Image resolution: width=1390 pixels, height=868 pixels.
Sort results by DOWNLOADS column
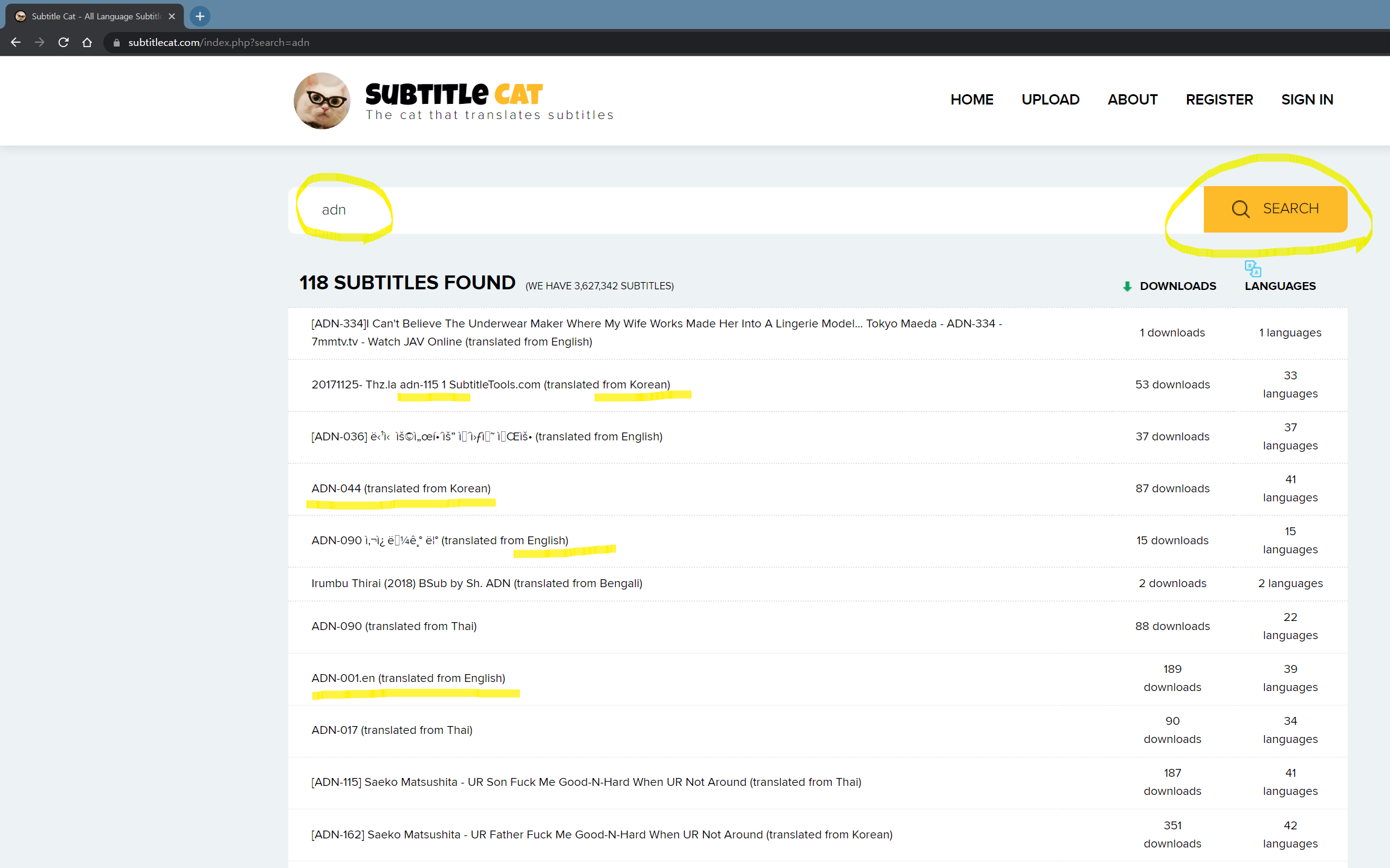point(1177,286)
